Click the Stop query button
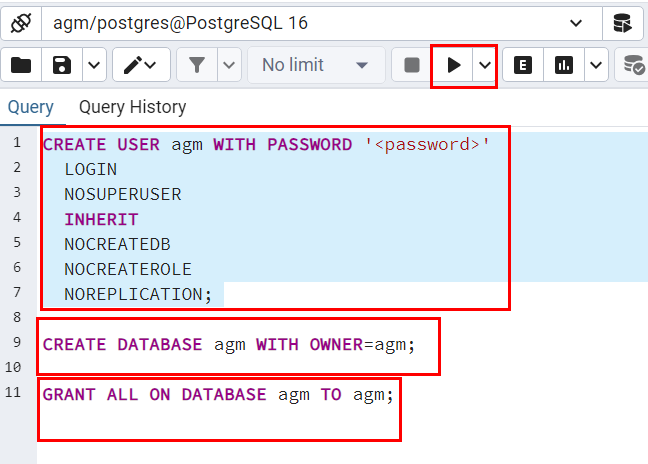This screenshot has height=464, width=648. 411,65
